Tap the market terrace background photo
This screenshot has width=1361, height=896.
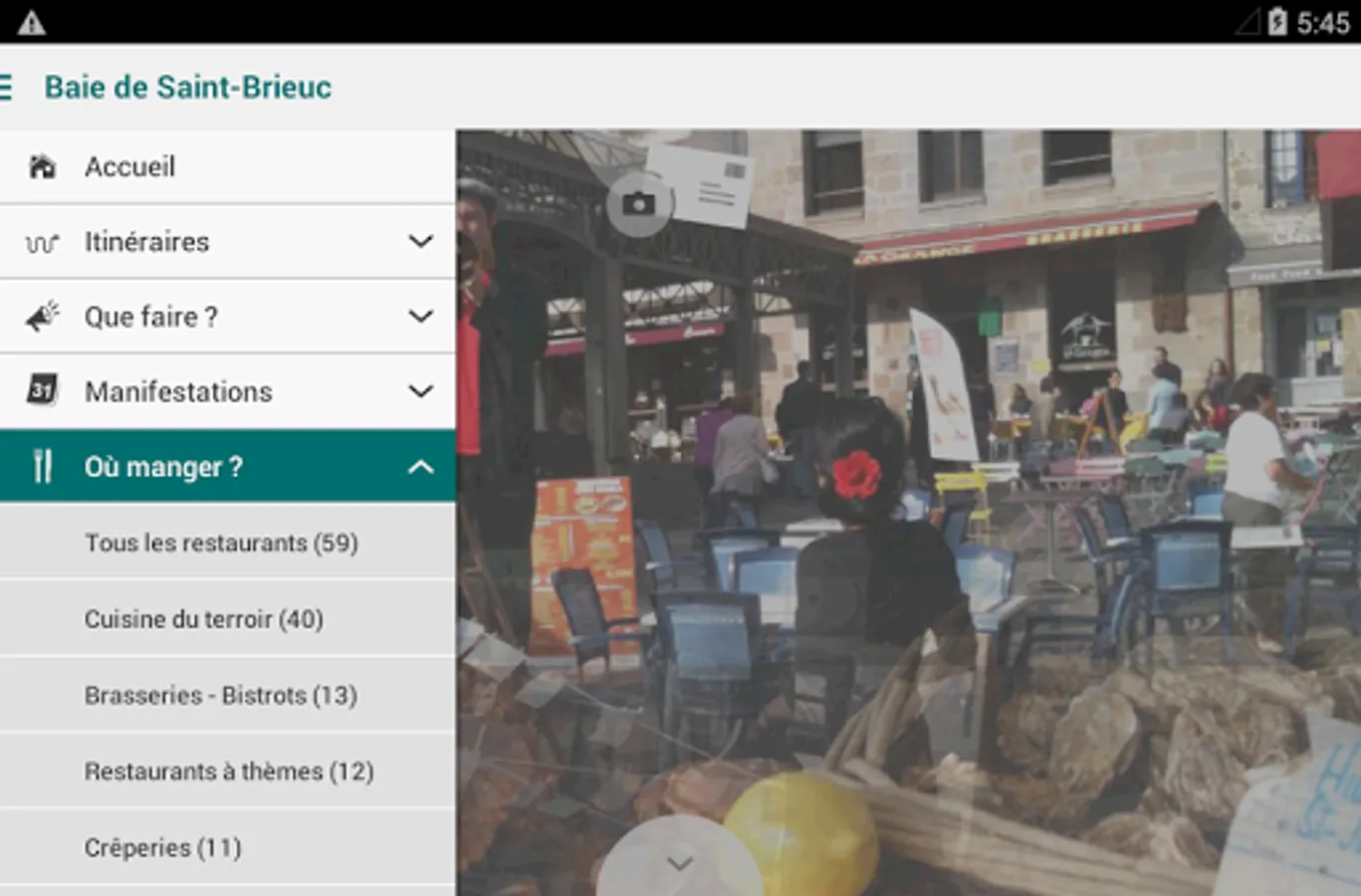(x=908, y=513)
